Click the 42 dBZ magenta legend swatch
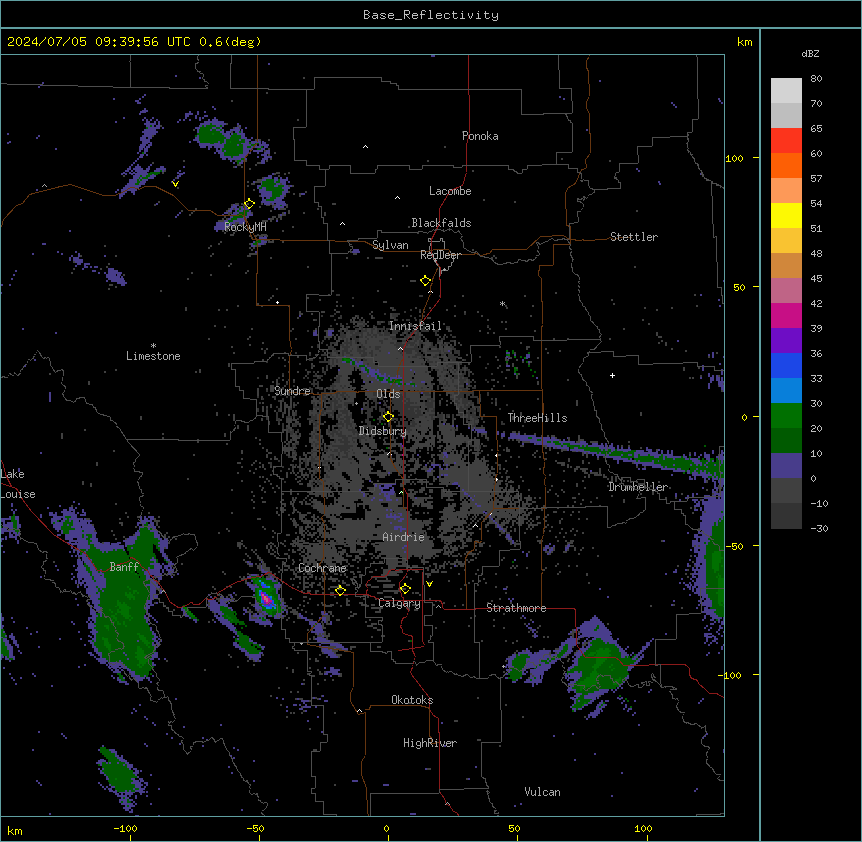 [786, 315]
